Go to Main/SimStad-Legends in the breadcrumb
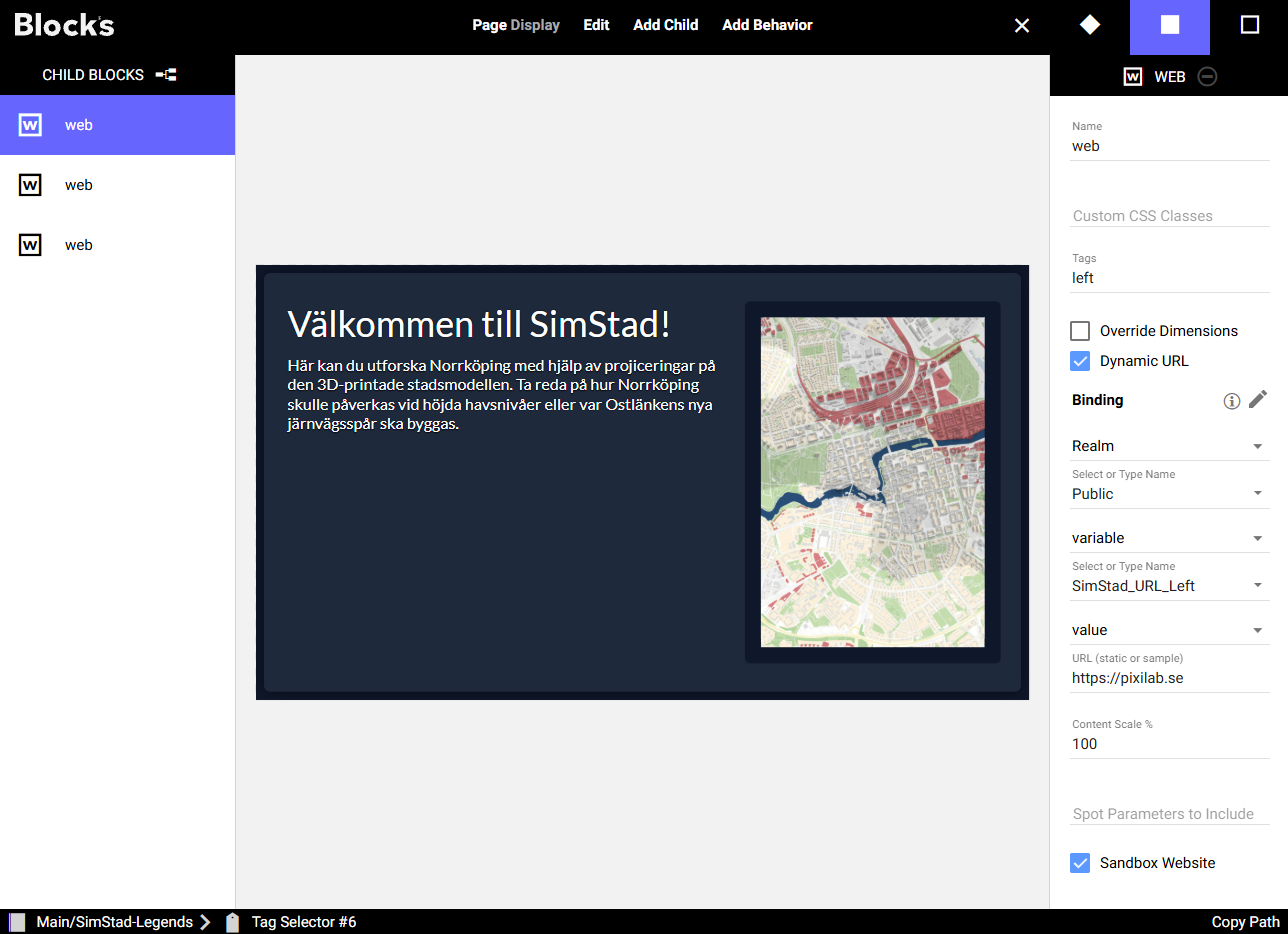The height and width of the screenshot is (934, 1288). click(115, 922)
